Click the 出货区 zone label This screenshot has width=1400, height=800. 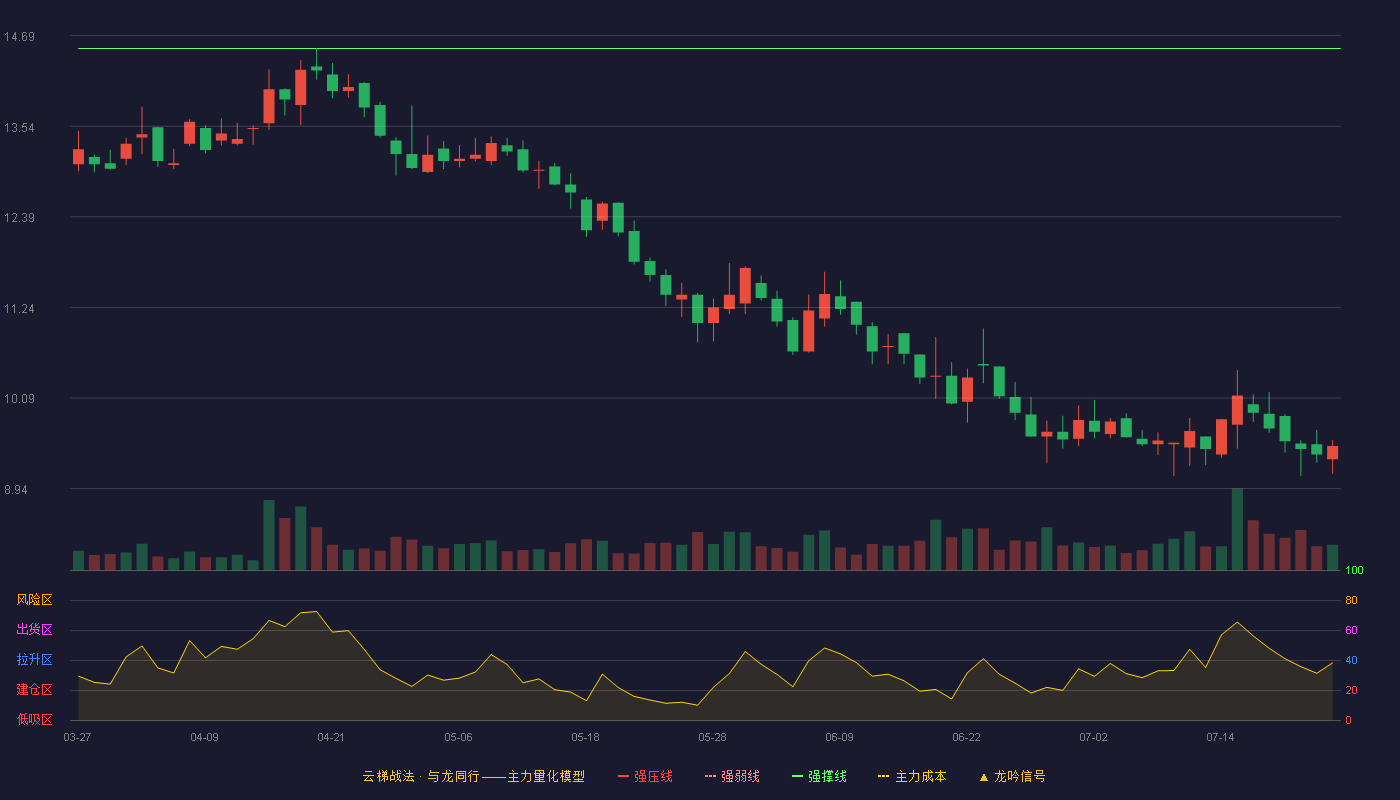click(x=34, y=630)
